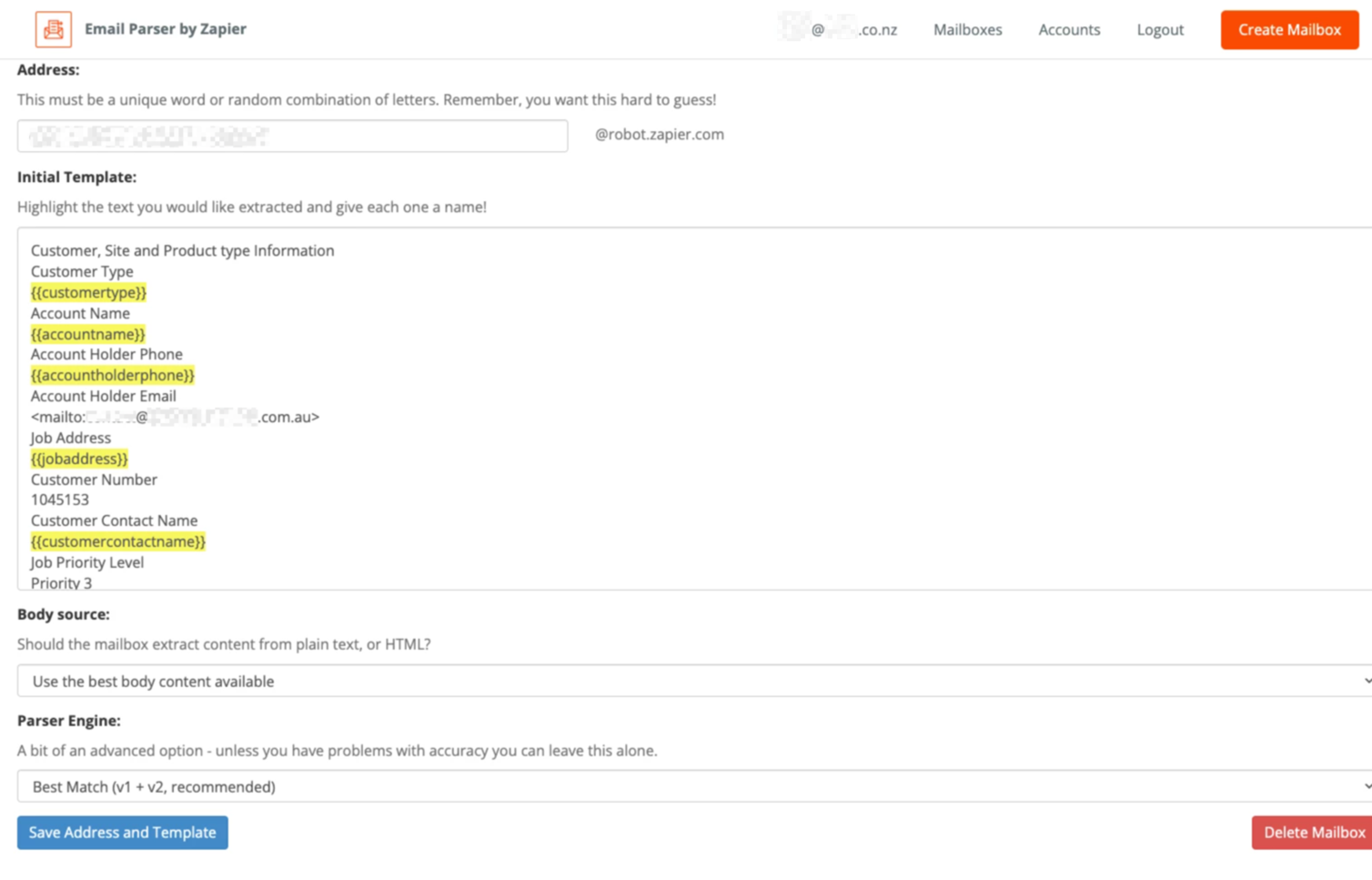The width and height of the screenshot is (1372, 880).
Task: Click the Priority 3 line in template
Action: (61, 582)
